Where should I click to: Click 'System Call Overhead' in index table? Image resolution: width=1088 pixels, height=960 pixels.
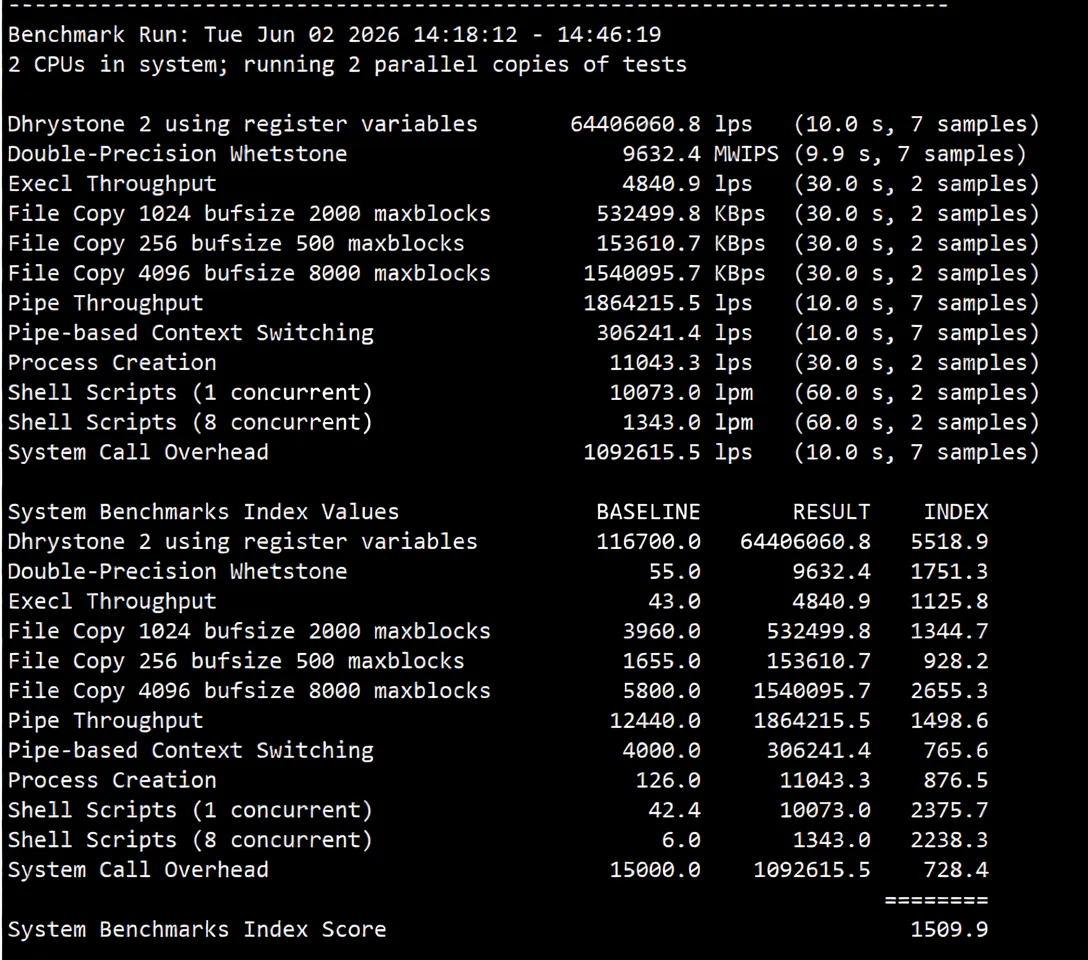[x=138, y=870]
